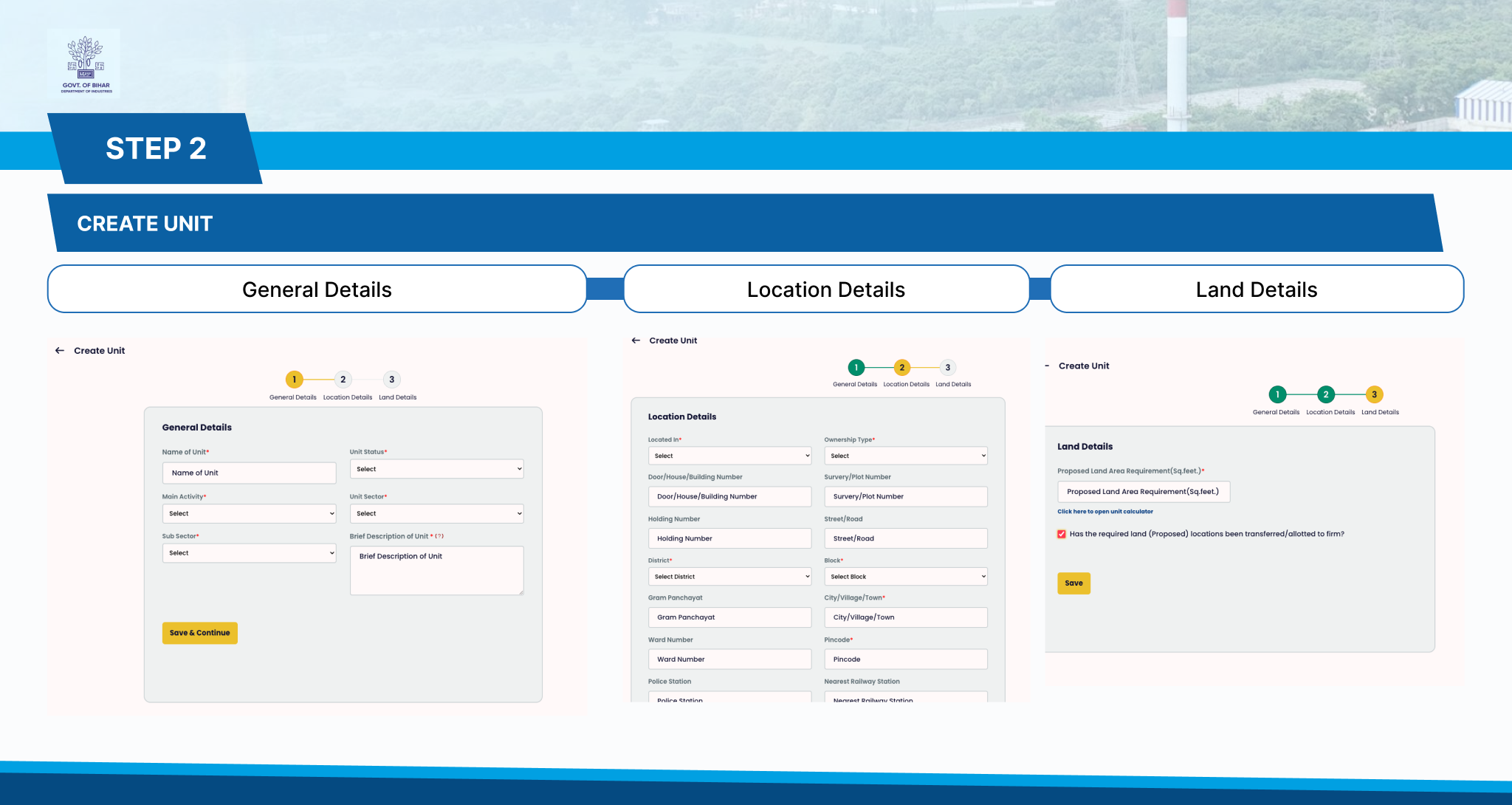Viewport: 1512px width, 805px height.
Task: Click yellow step 3 circle in Land Details
Action: point(1374,394)
